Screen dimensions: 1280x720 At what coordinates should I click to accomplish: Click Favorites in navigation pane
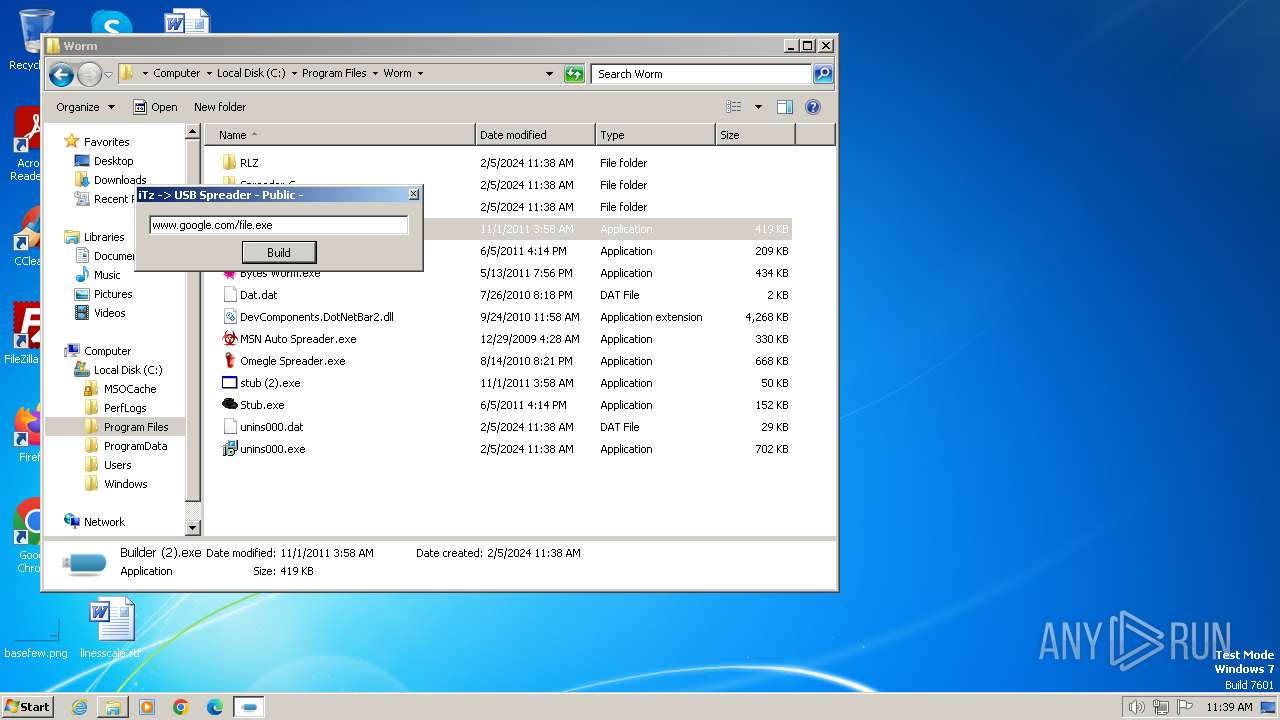point(106,142)
